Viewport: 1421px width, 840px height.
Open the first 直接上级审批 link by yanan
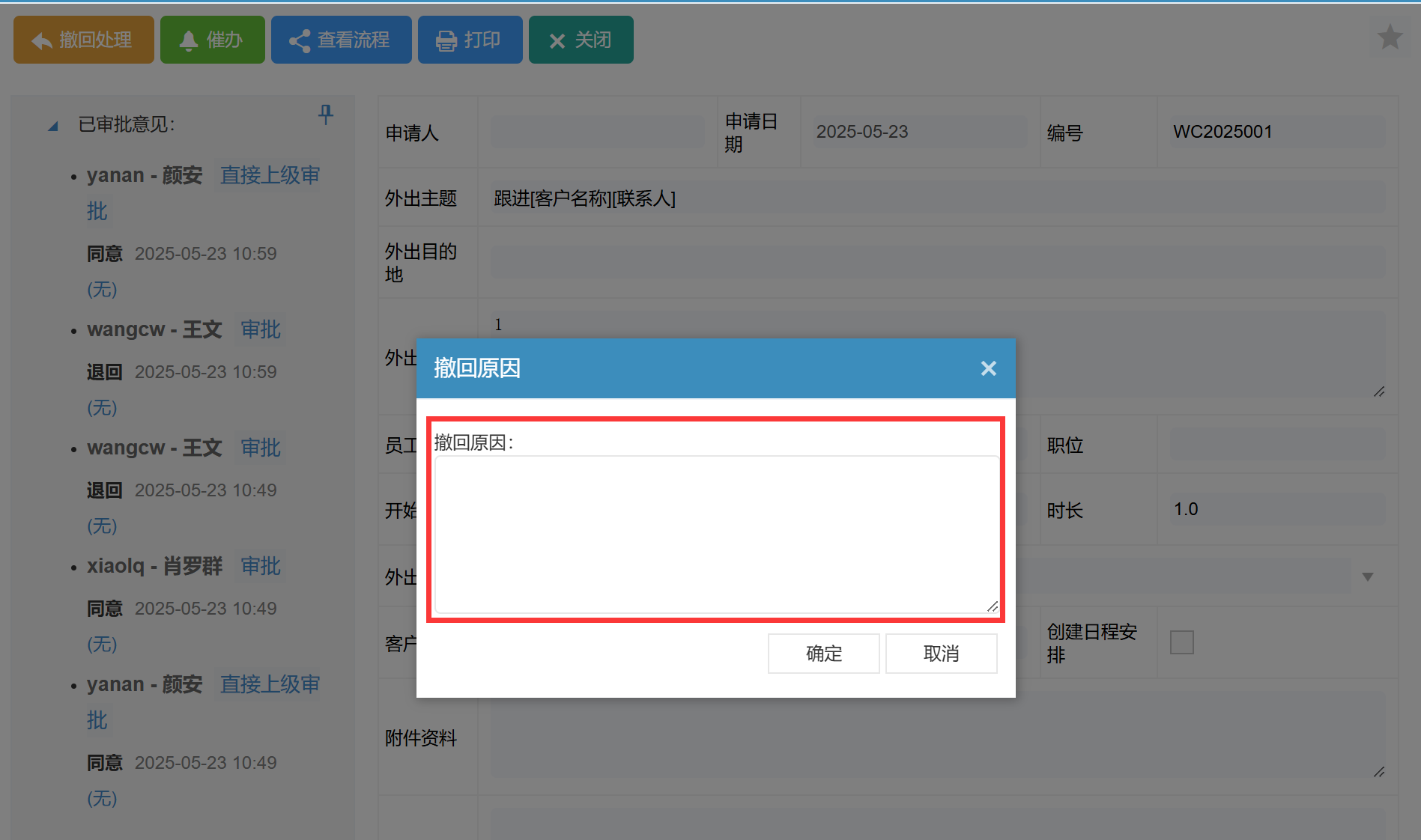click(270, 175)
